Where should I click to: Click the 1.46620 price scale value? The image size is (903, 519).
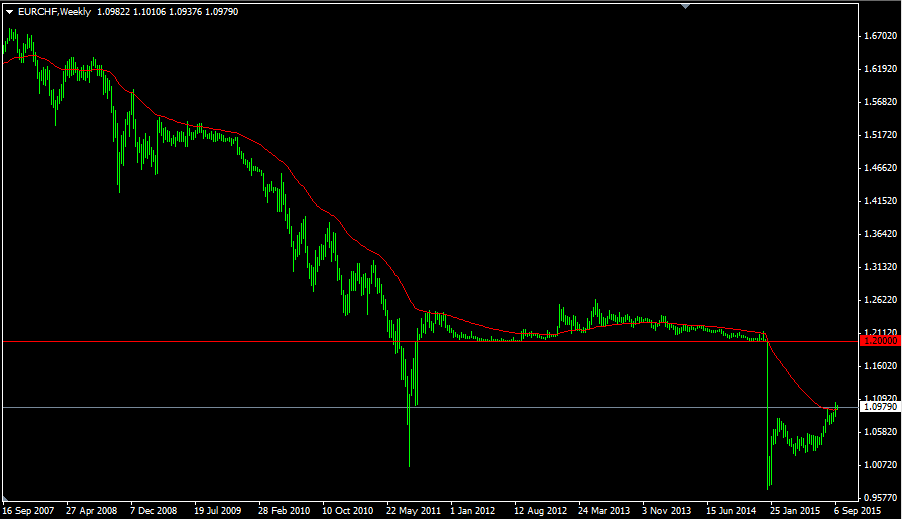(881, 168)
